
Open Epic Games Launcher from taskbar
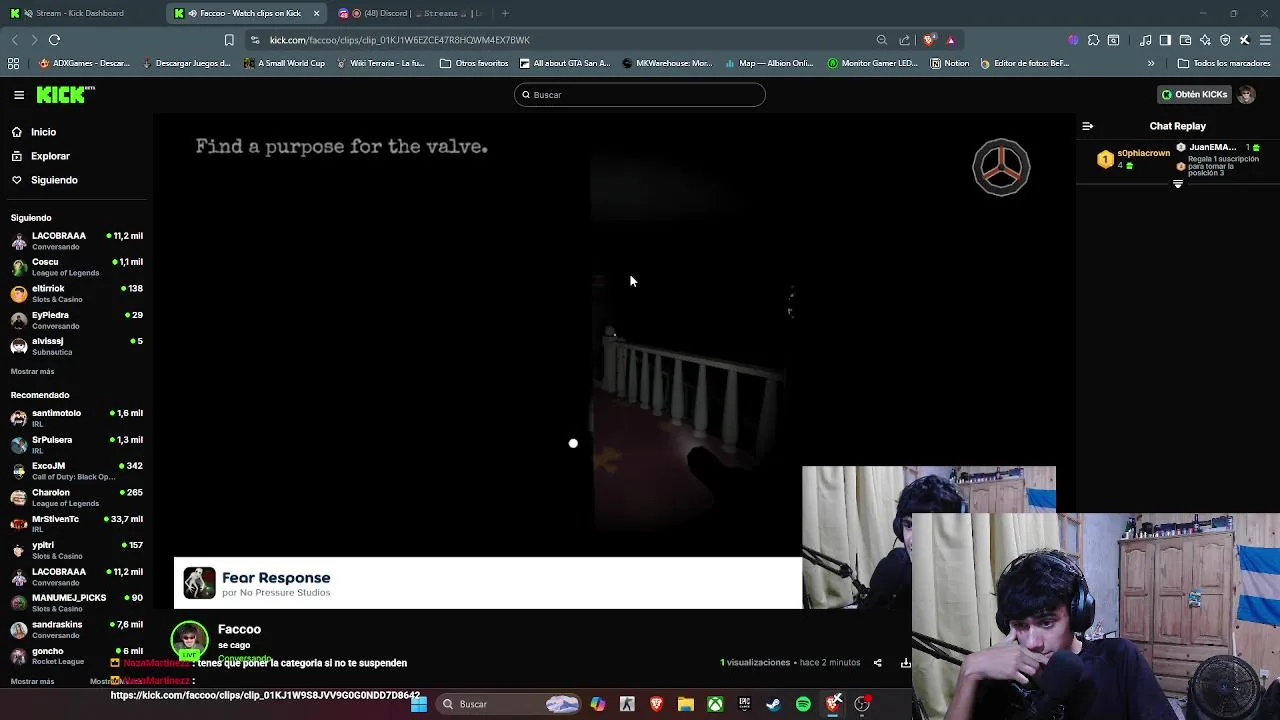(x=744, y=704)
